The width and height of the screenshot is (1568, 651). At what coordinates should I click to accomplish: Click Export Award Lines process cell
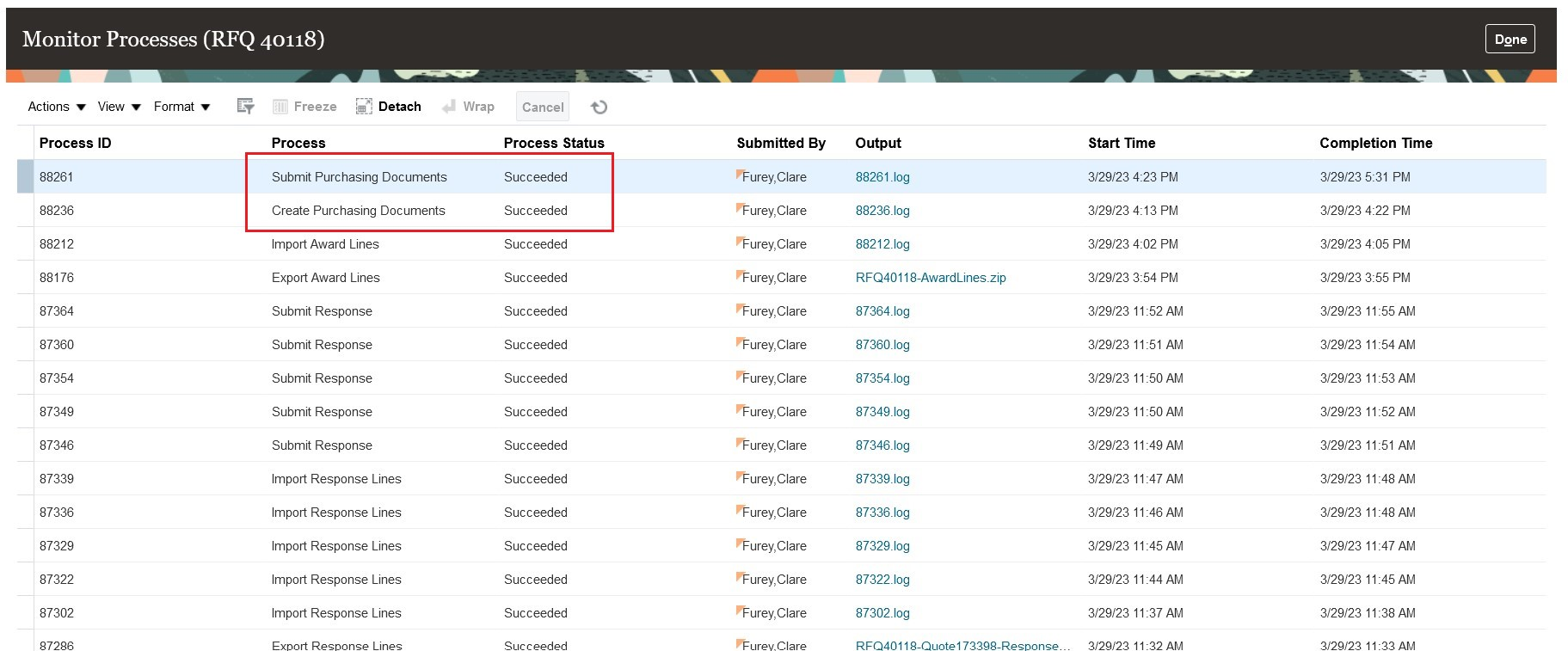click(325, 278)
